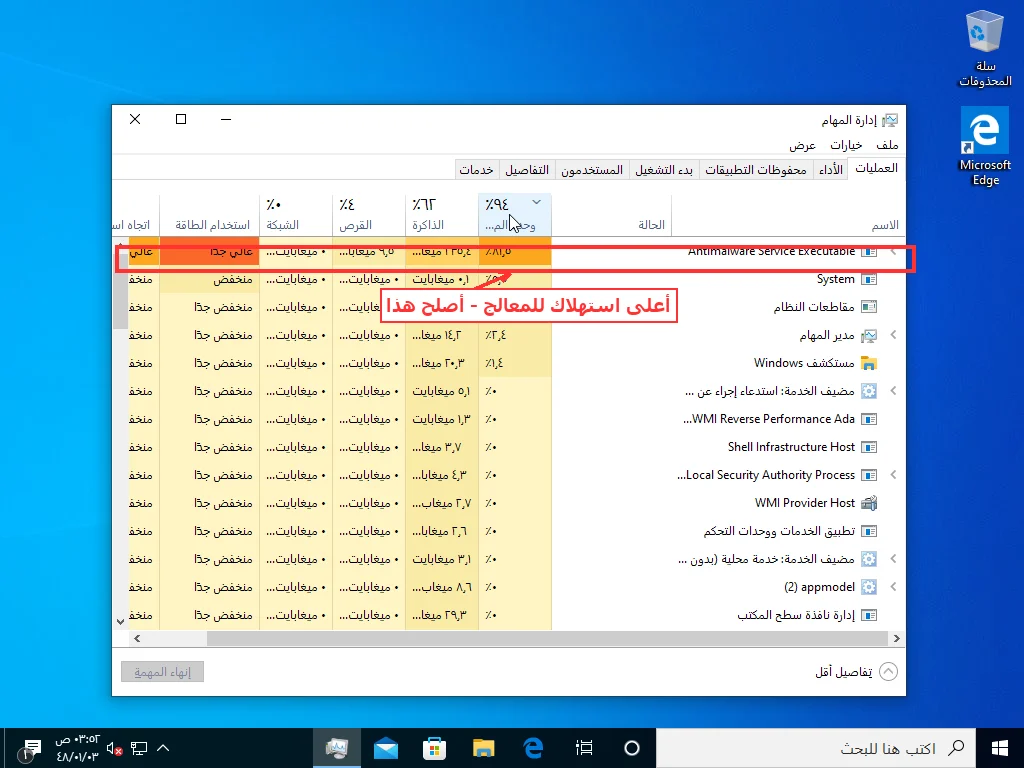
Task: Switch to بدء التشغيل tab
Action: point(664,170)
